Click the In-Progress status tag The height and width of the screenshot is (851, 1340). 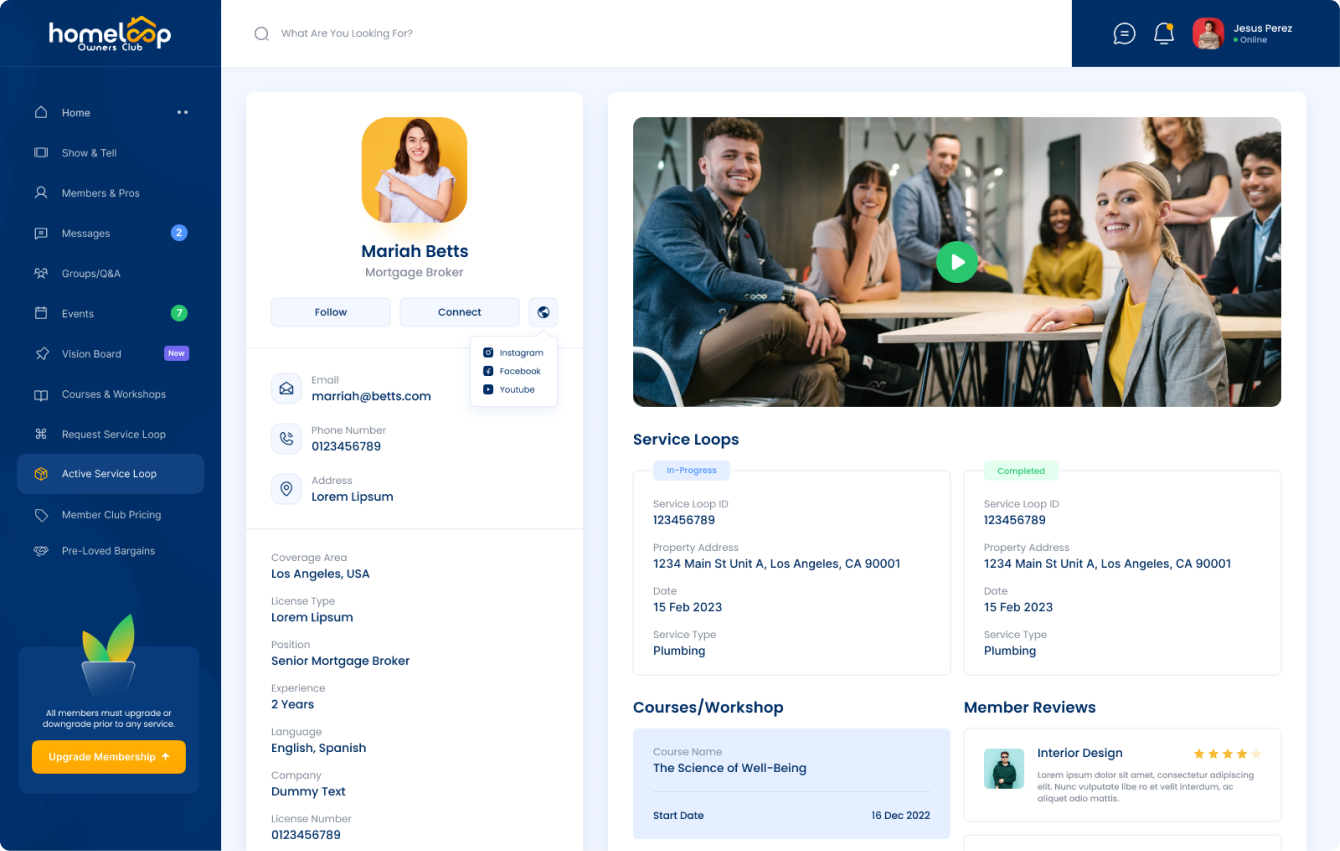click(x=691, y=470)
